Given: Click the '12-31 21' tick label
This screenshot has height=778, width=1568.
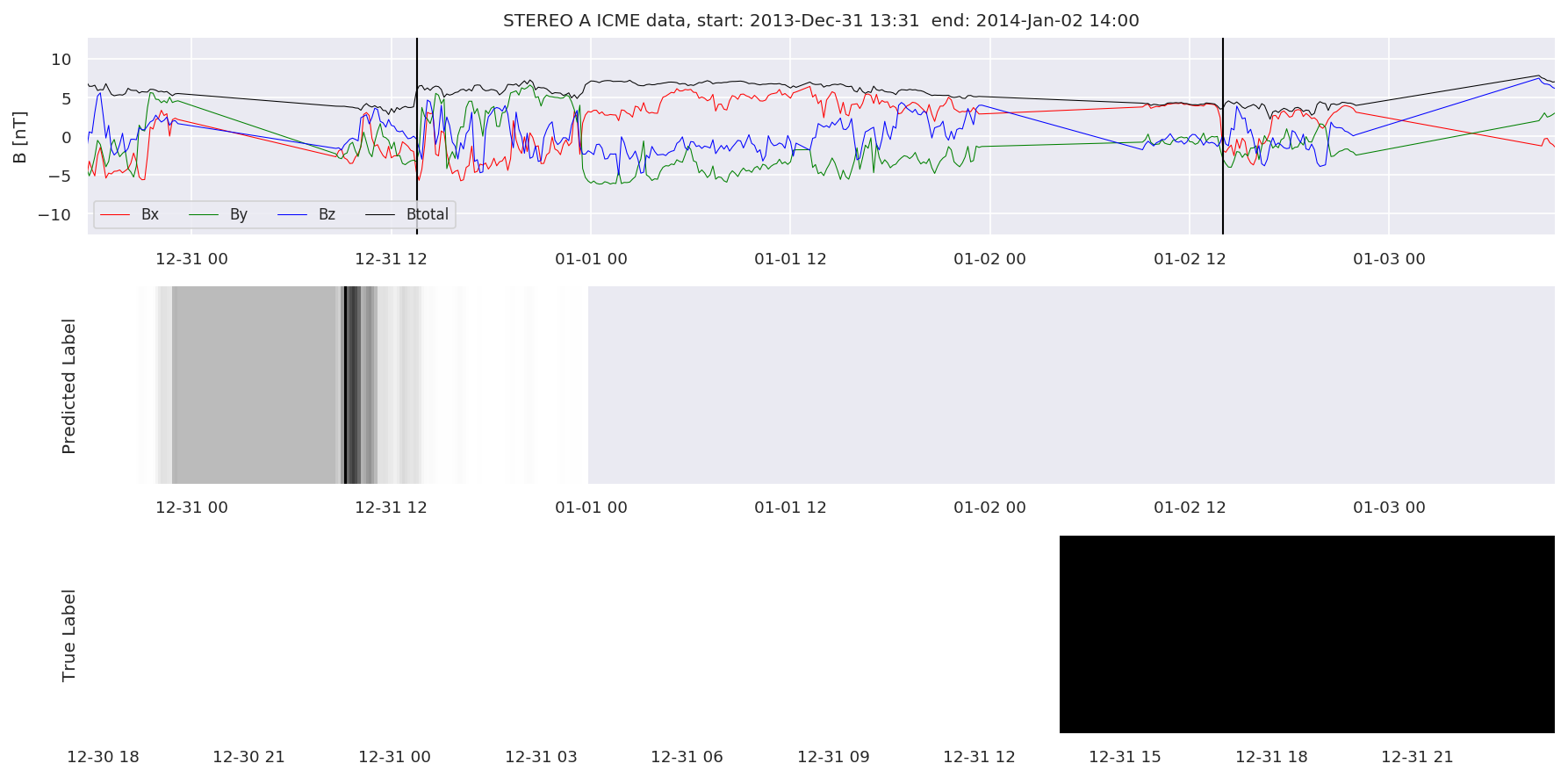Looking at the screenshot, I should click(1417, 757).
